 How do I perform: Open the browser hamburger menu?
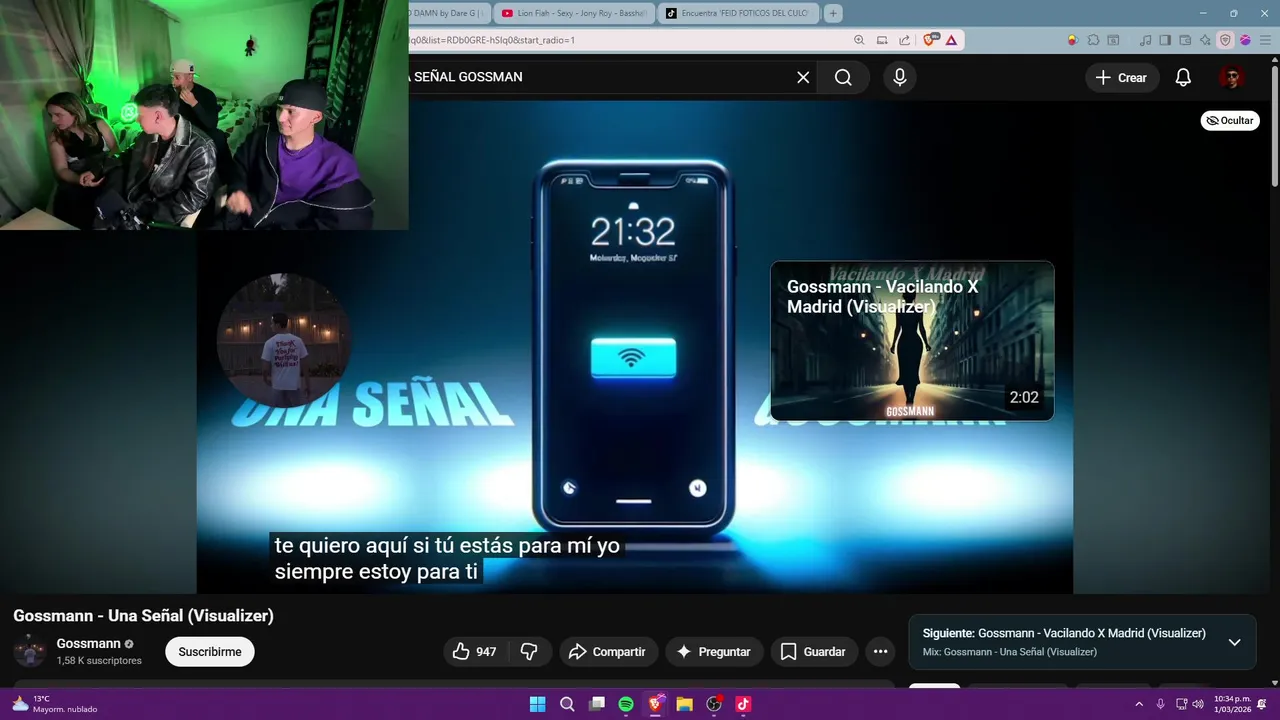[1264, 40]
